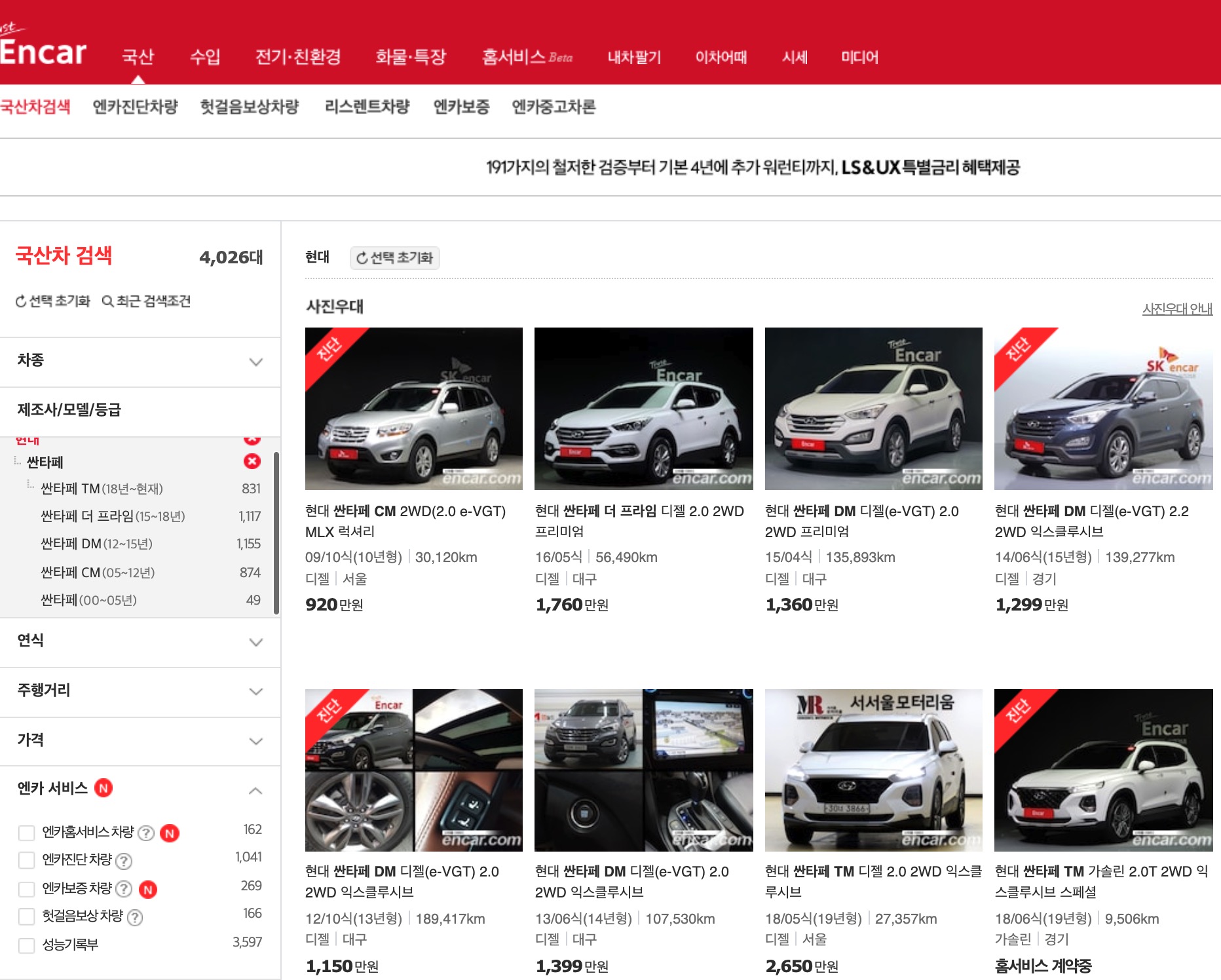Click help icon next to 엔카보증차량
1221x980 pixels.
click(124, 889)
